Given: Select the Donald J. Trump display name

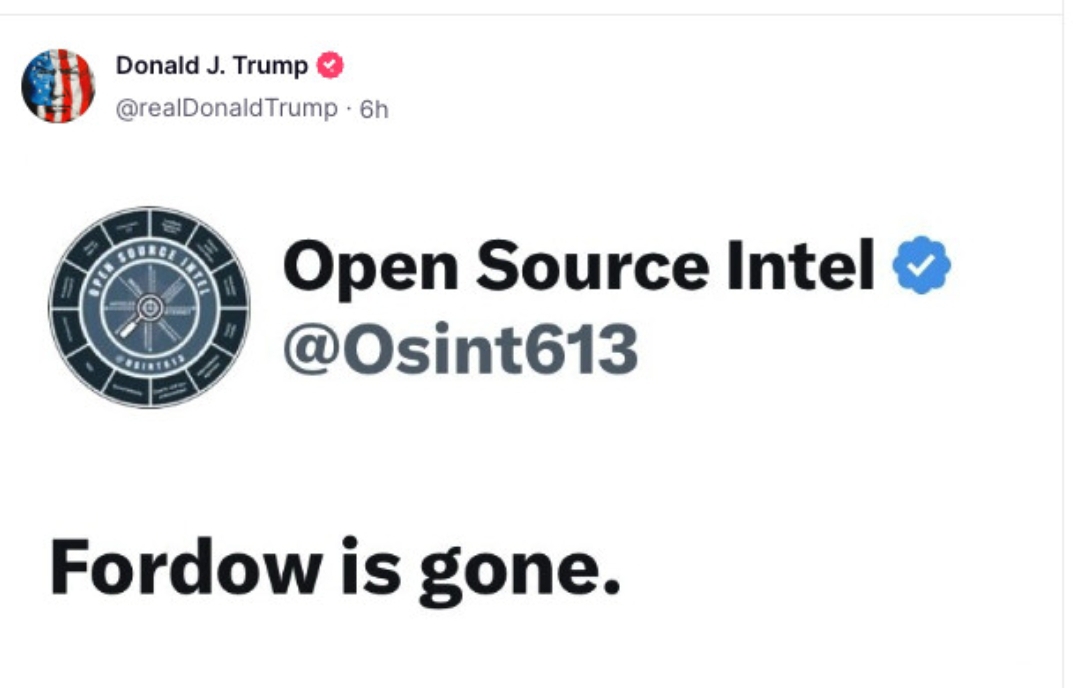Looking at the screenshot, I should coord(212,65).
